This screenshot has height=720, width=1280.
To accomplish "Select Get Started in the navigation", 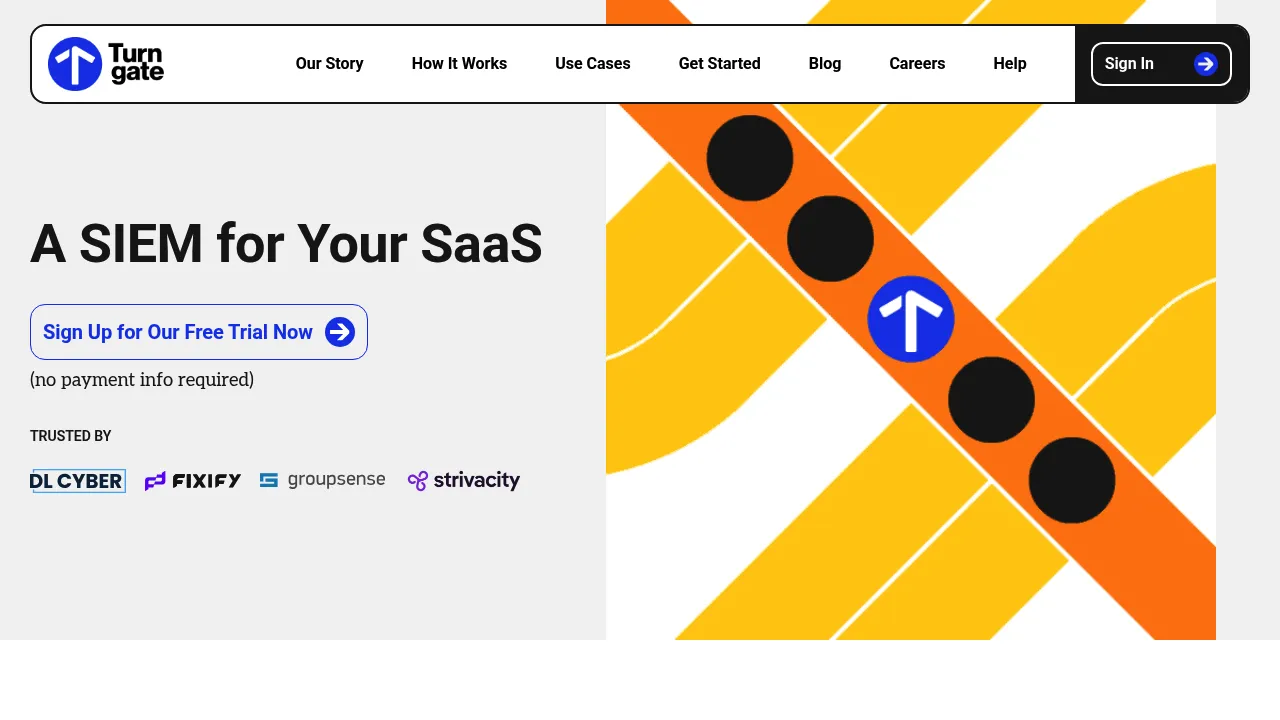I will pos(720,64).
